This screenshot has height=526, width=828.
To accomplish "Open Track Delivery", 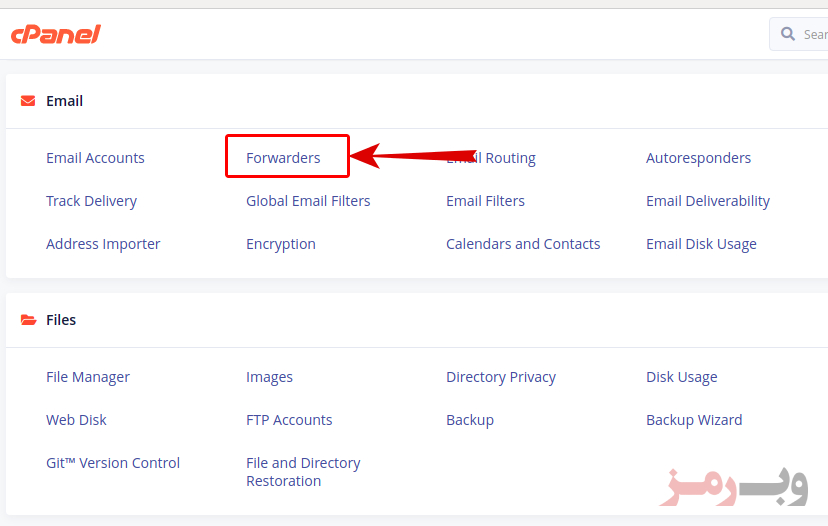I will point(91,201).
